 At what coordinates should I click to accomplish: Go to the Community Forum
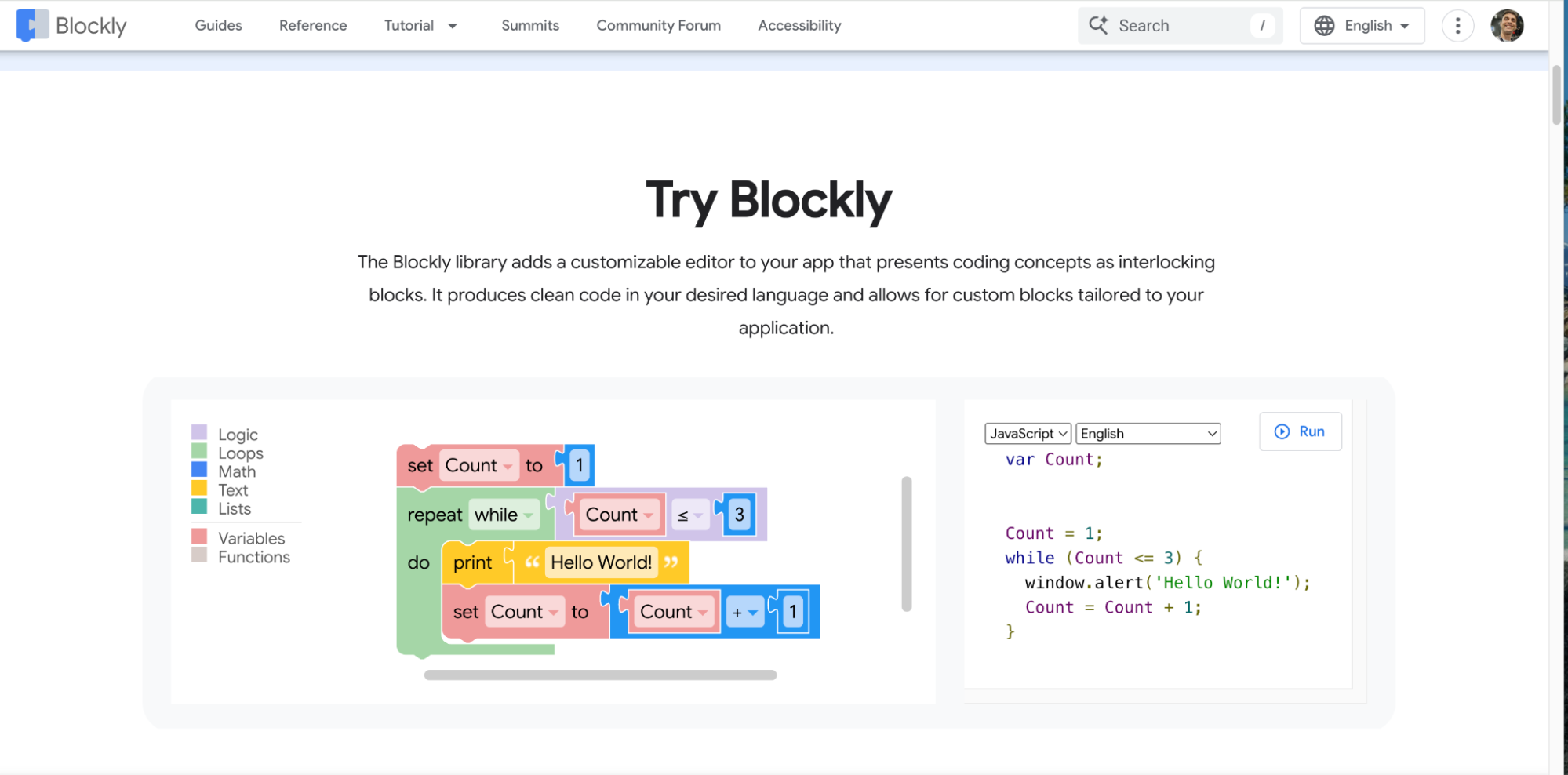click(x=658, y=25)
